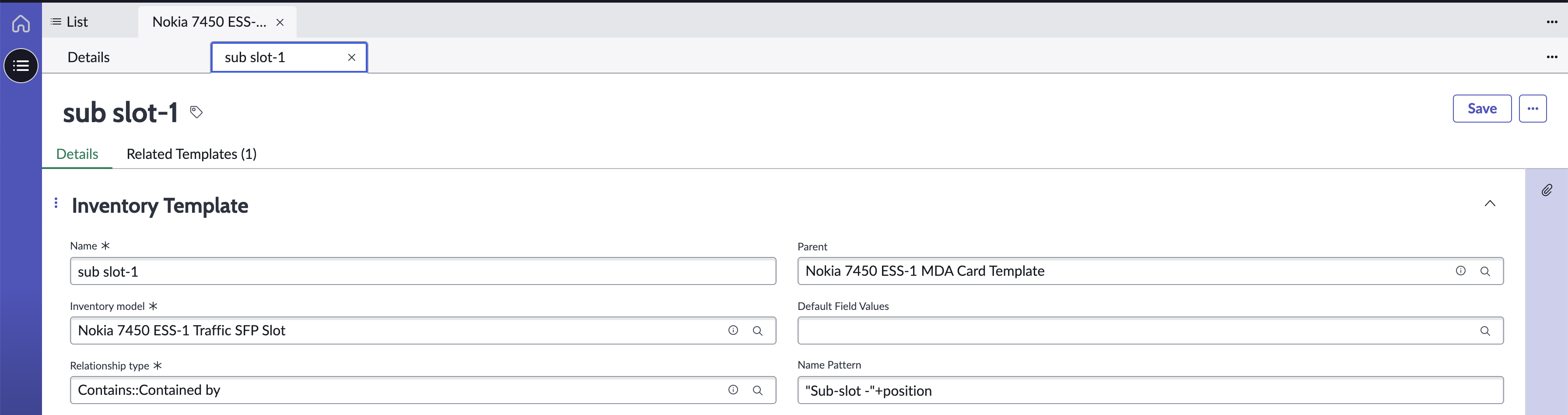The width and height of the screenshot is (1568, 415).
Task: Search lookup for Inventory model field
Action: click(x=757, y=331)
